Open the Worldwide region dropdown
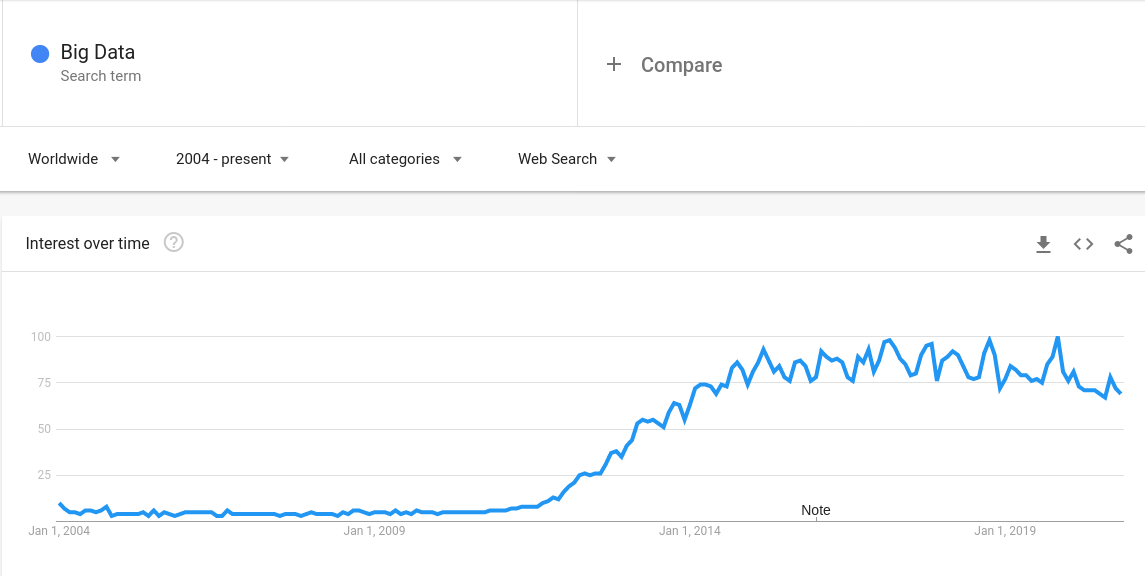The width and height of the screenshot is (1145, 576). pos(74,159)
